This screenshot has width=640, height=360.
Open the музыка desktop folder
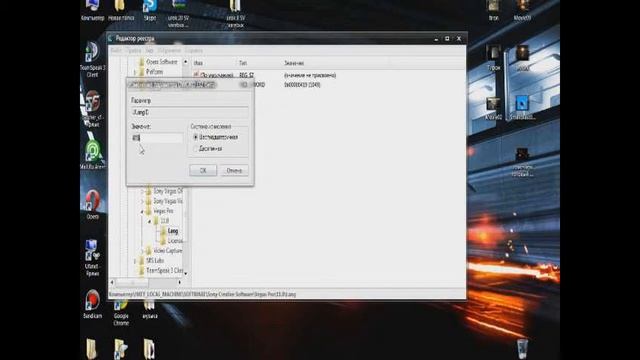tap(150, 309)
